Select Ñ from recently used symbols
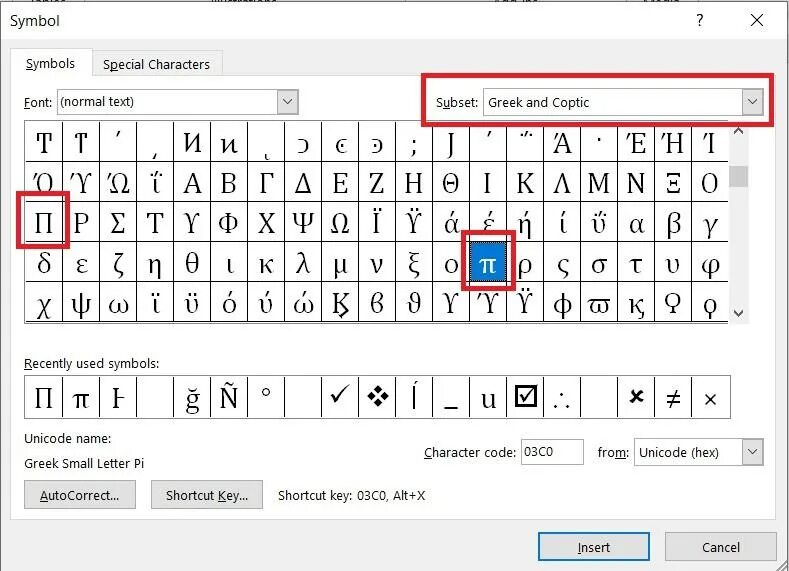 click(229, 397)
